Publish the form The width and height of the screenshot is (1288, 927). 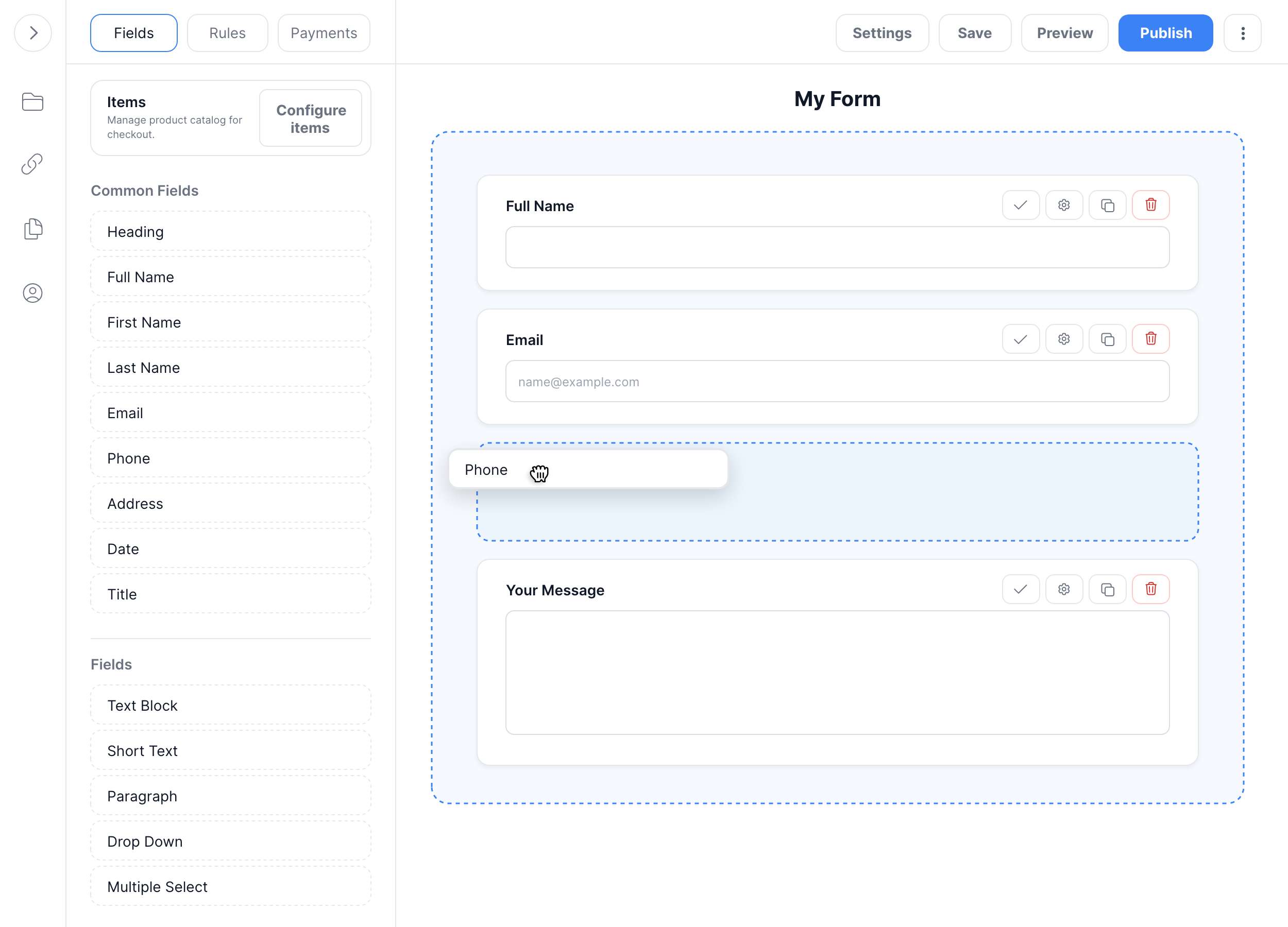[x=1165, y=33]
